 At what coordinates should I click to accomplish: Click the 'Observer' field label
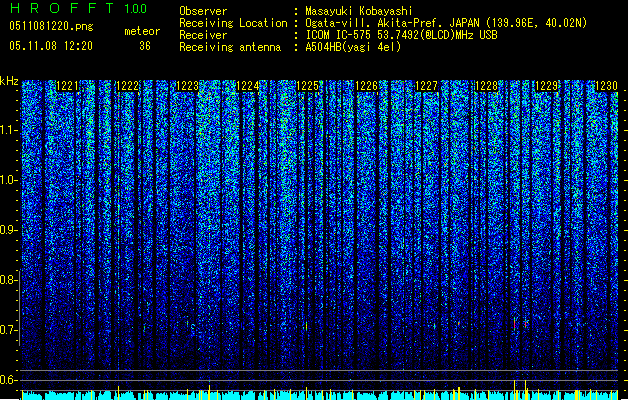click(203, 11)
